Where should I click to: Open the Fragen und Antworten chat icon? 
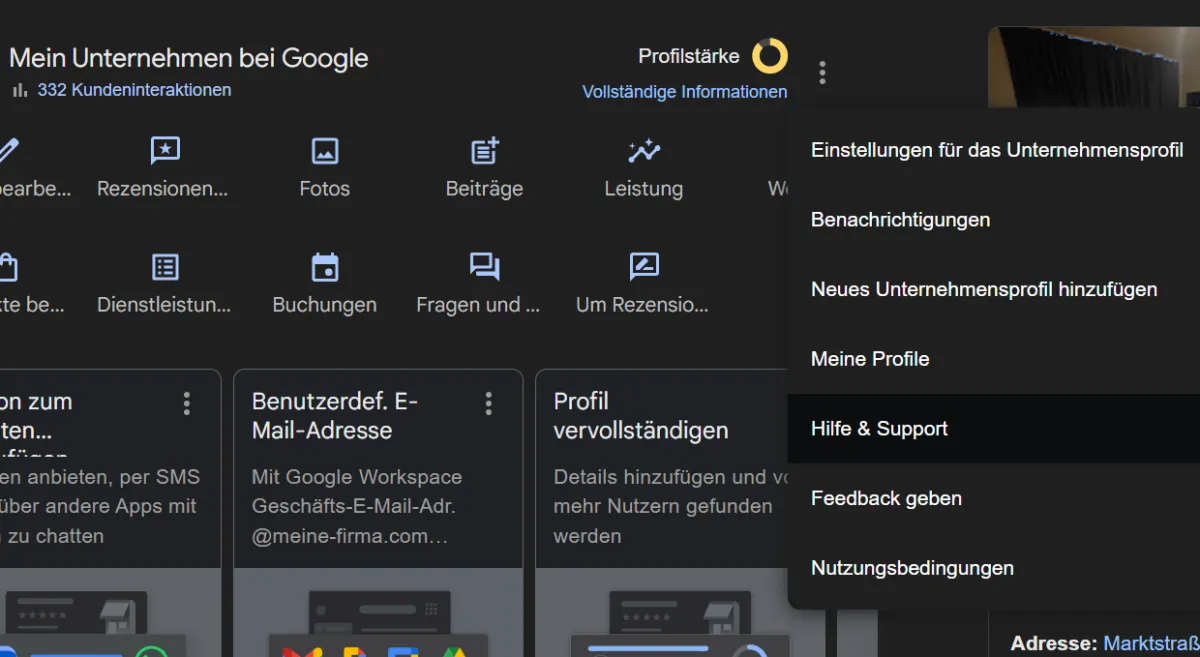click(484, 267)
